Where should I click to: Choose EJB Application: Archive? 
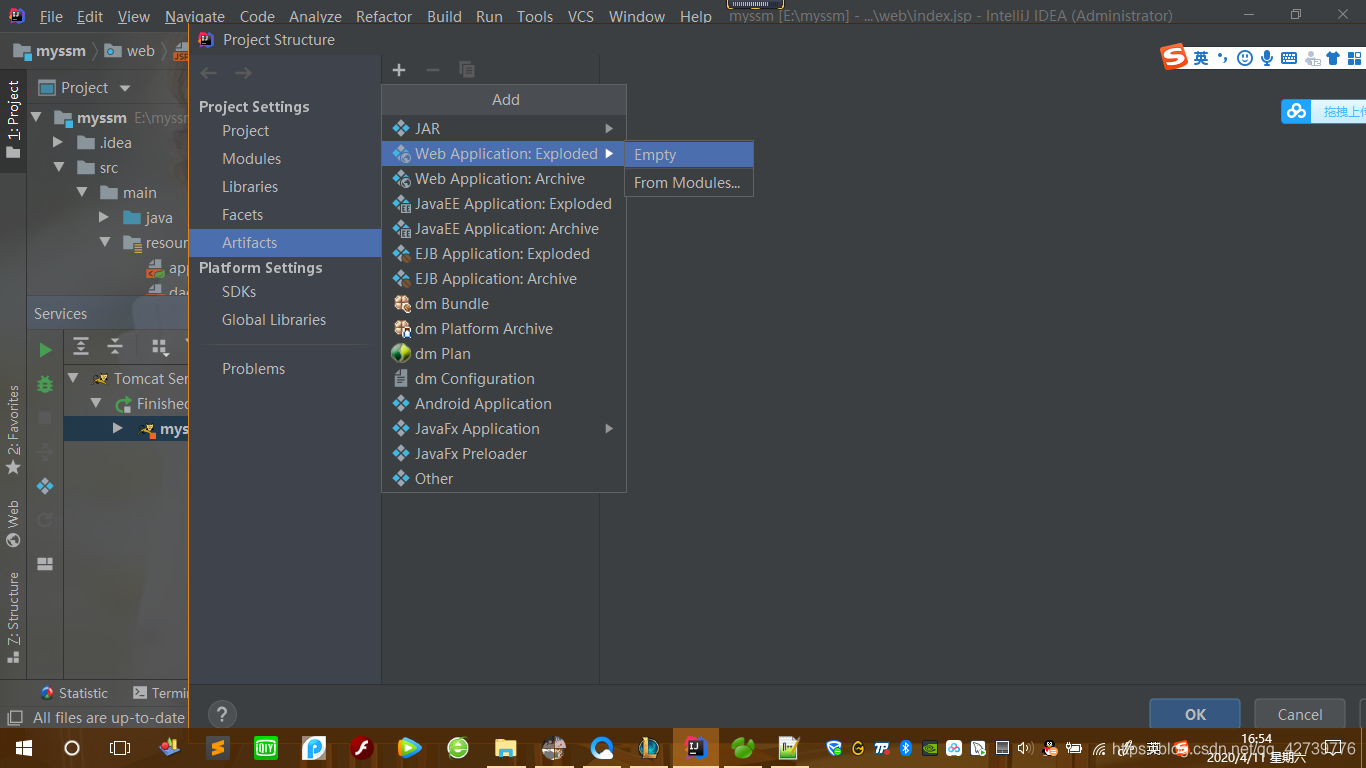point(504,278)
